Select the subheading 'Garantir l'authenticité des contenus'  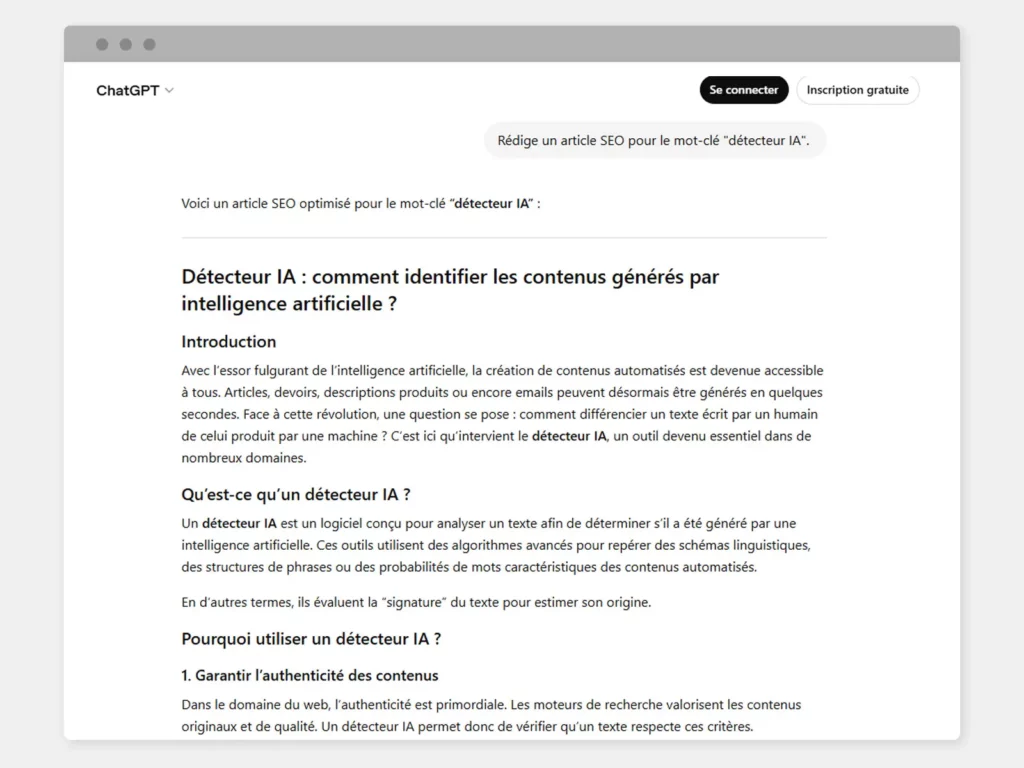coord(309,675)
